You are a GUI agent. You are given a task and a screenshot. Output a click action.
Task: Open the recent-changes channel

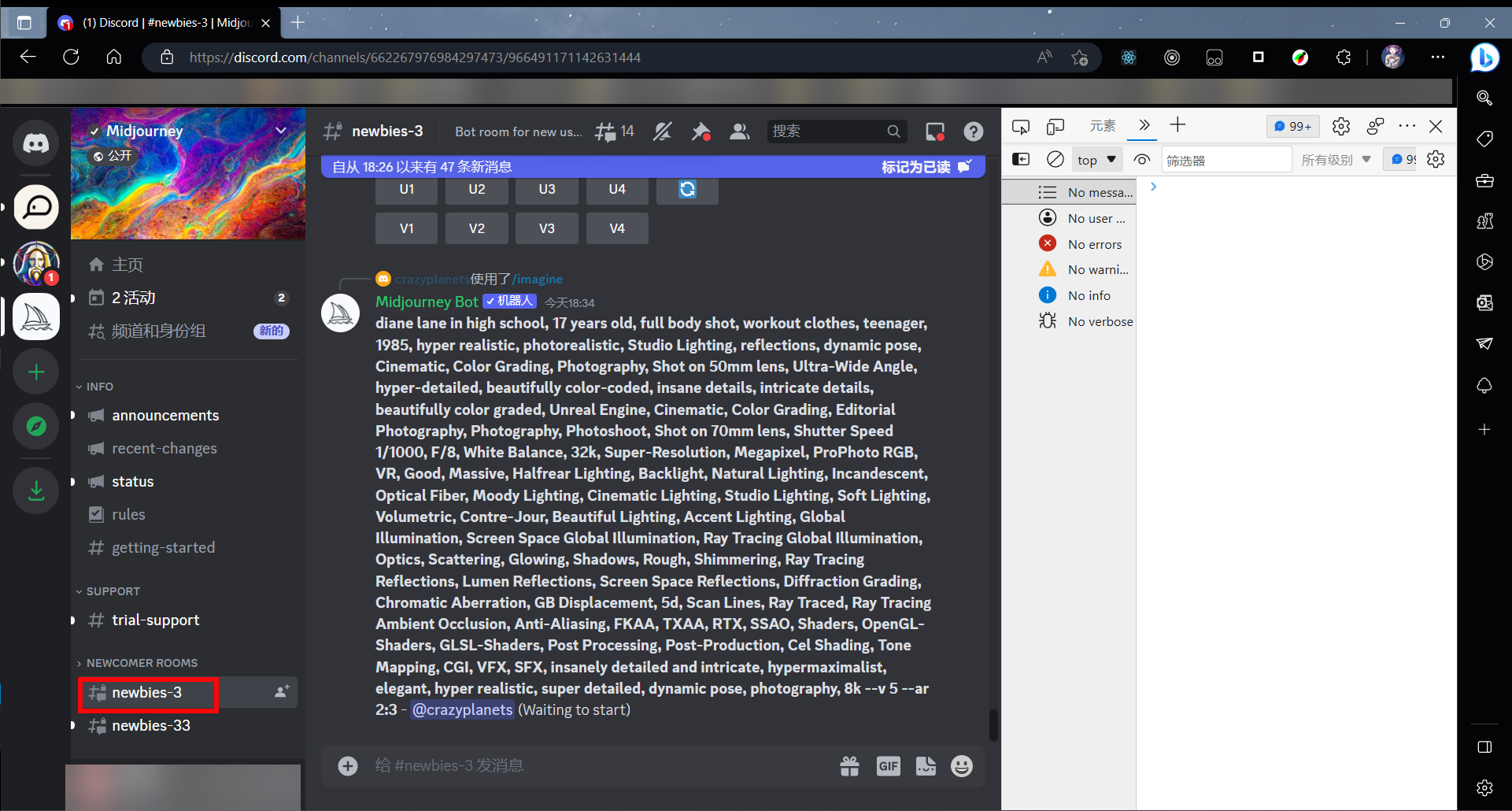(x=187, y=448)
